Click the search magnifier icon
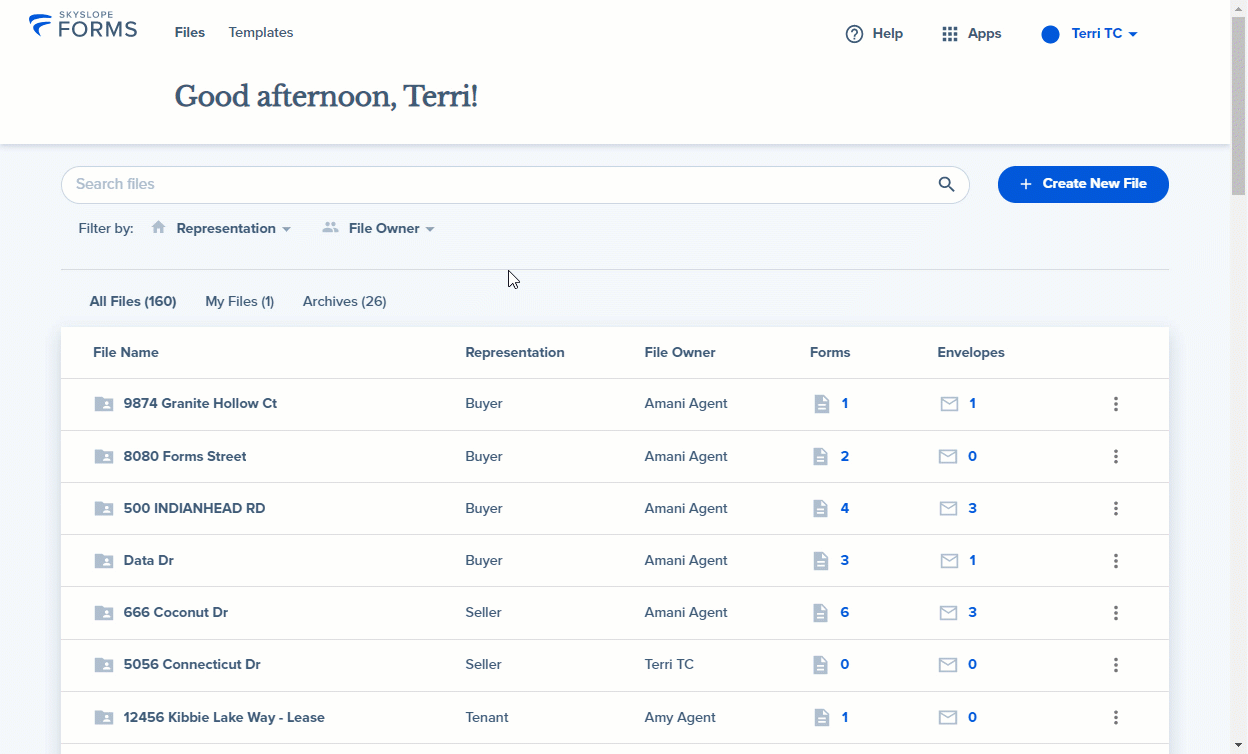The height and width of the screenshot is (754, 1248). (946, 184)
